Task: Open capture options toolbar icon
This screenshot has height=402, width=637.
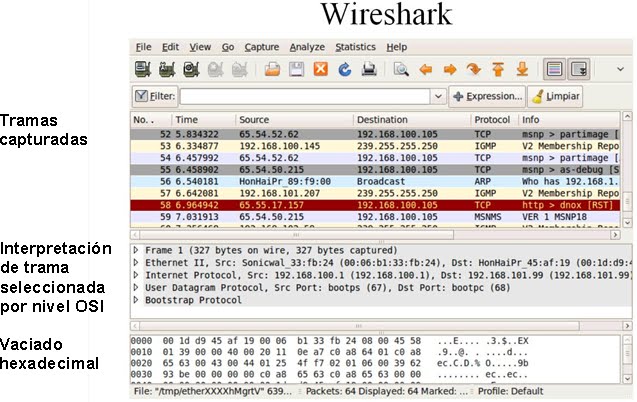Action: [x=167, y=69]
